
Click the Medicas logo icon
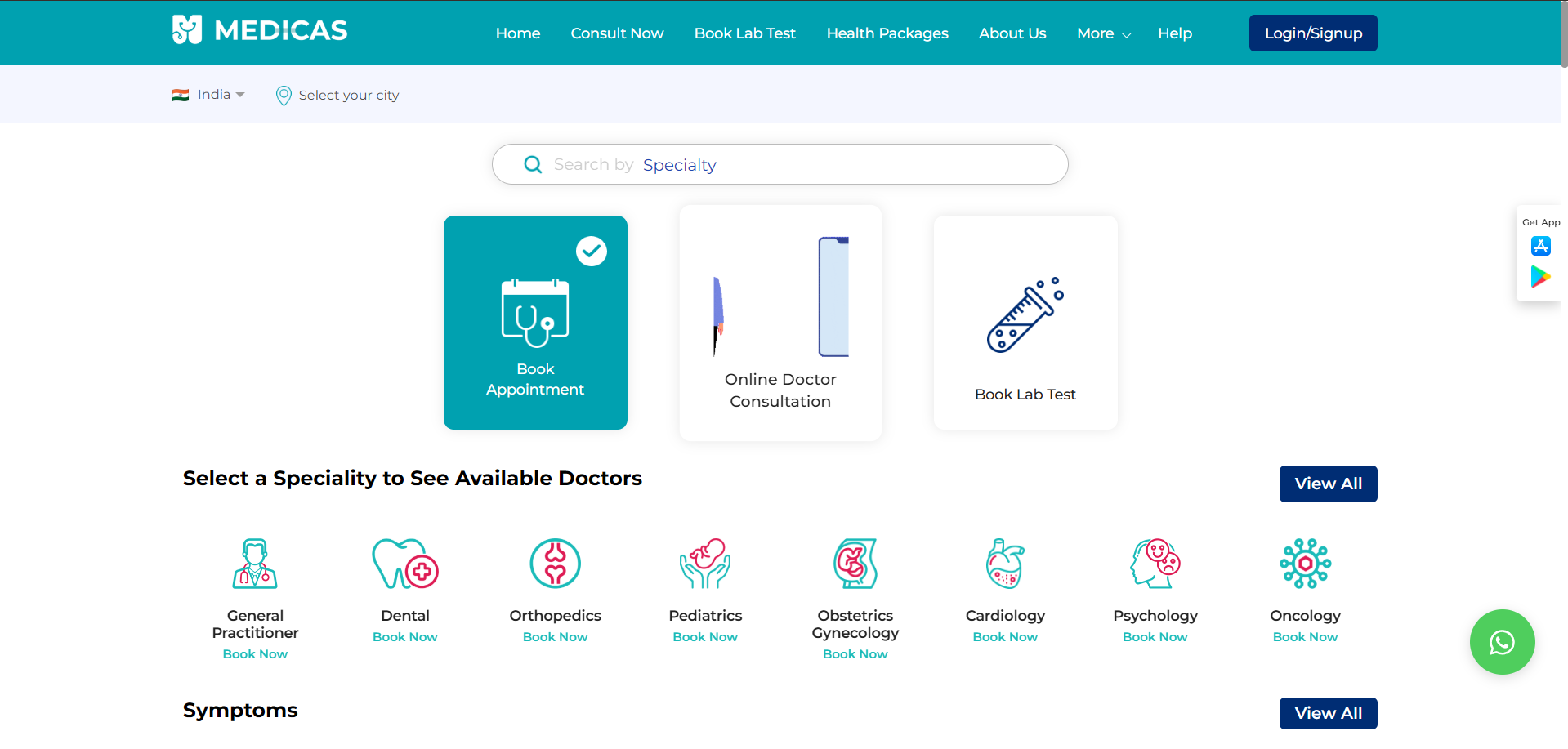click(x=186, y=30)
